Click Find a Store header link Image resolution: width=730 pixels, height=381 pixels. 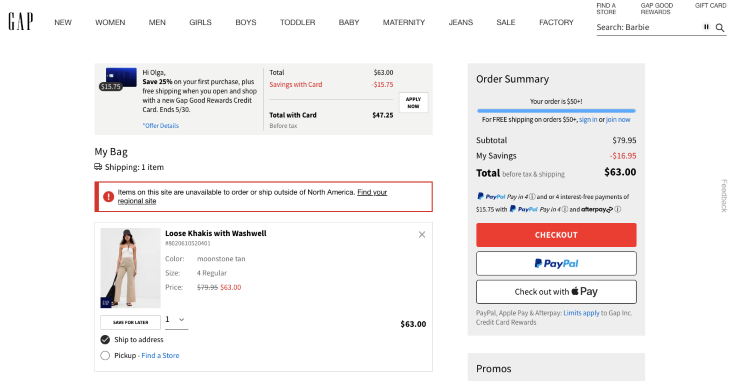(x=606, y=9)
